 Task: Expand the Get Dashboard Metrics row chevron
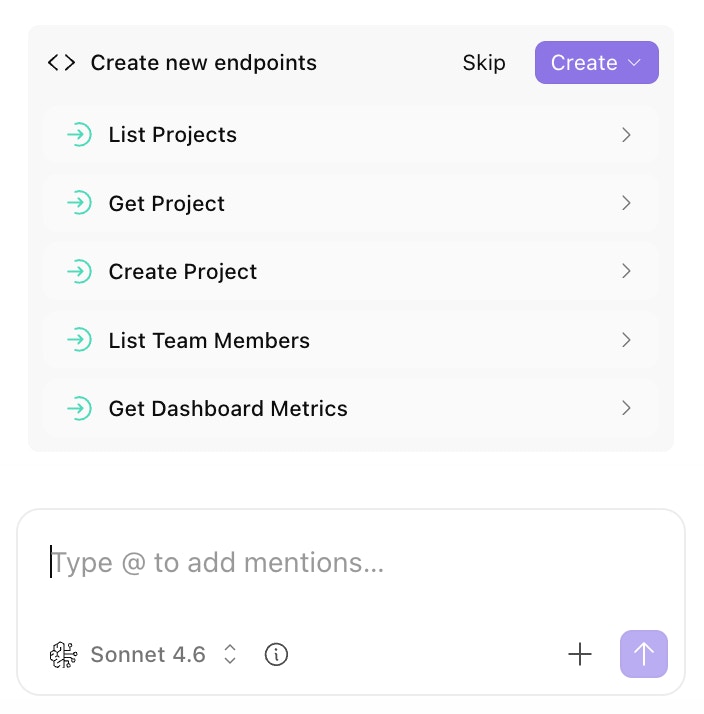pyautogui.click(x=626, y=408)
